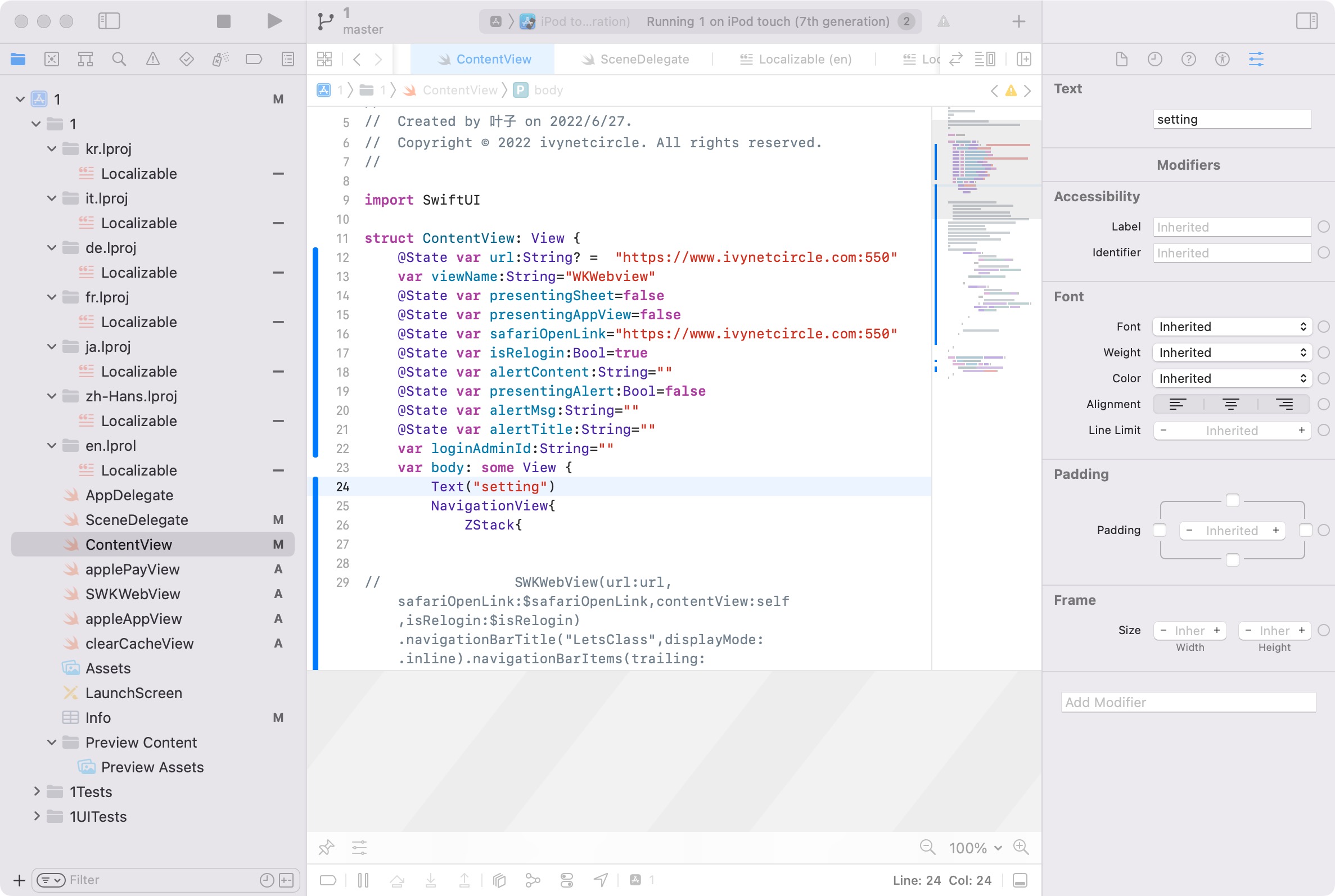
Task: Increase the Line Limit with plus
Action: point(1301,430)
